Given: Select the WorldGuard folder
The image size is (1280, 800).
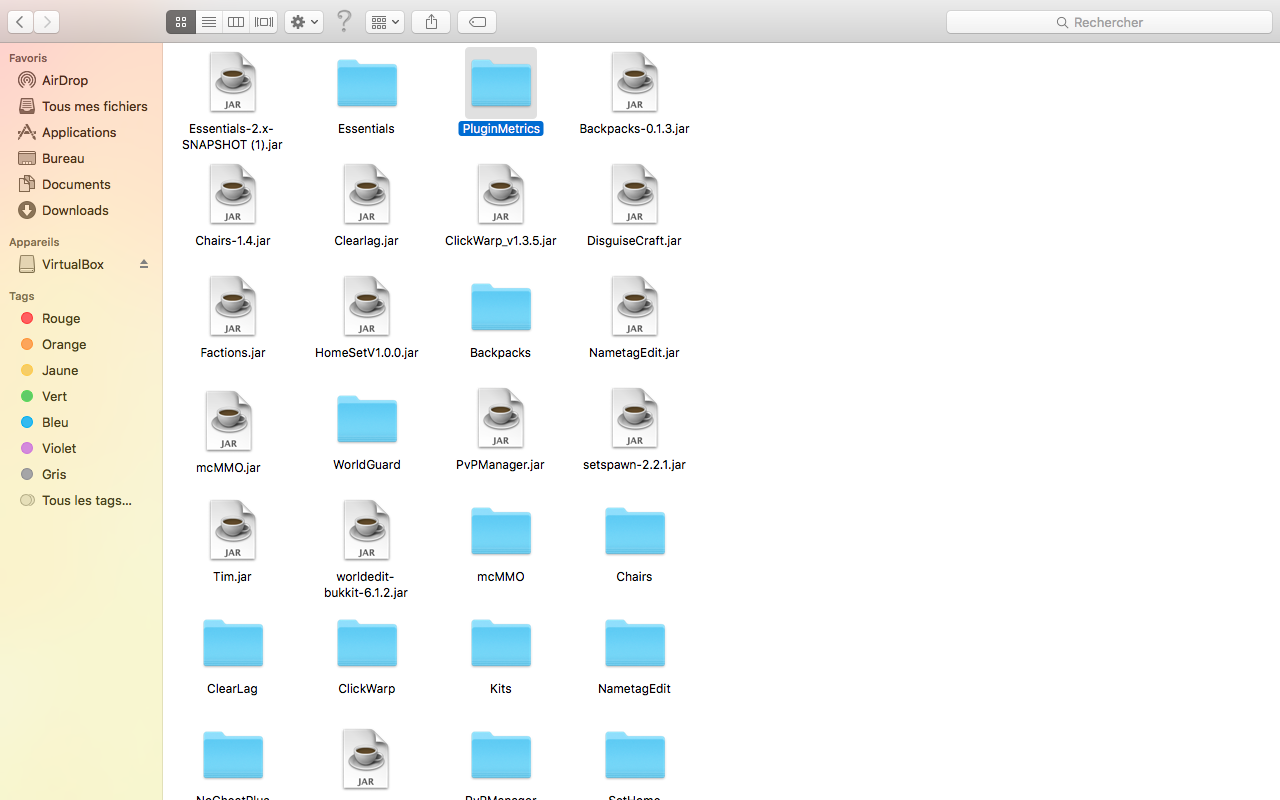Looking at the screenshot, I should pos(367,419).
